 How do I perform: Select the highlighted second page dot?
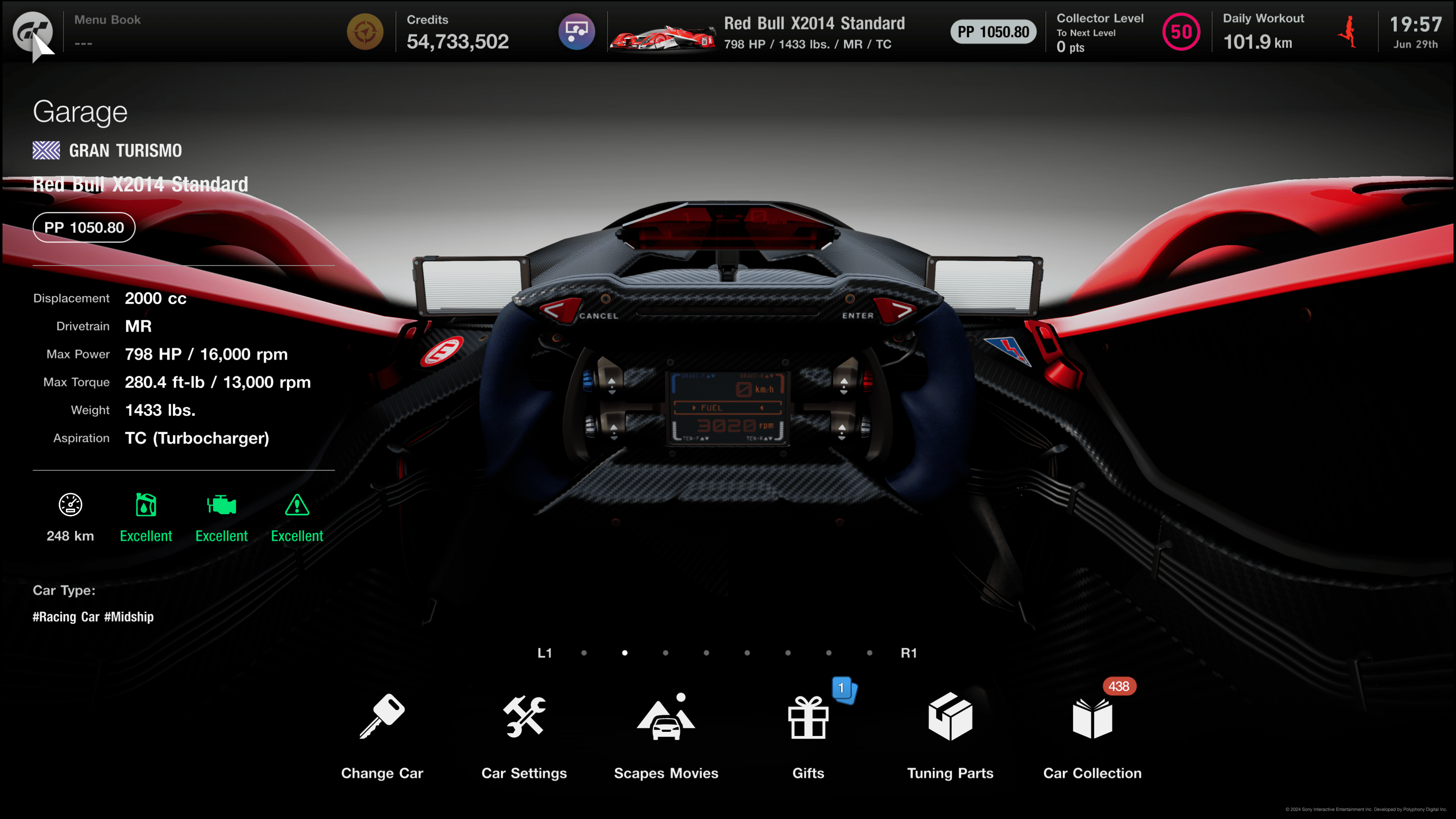coord(624,653)
